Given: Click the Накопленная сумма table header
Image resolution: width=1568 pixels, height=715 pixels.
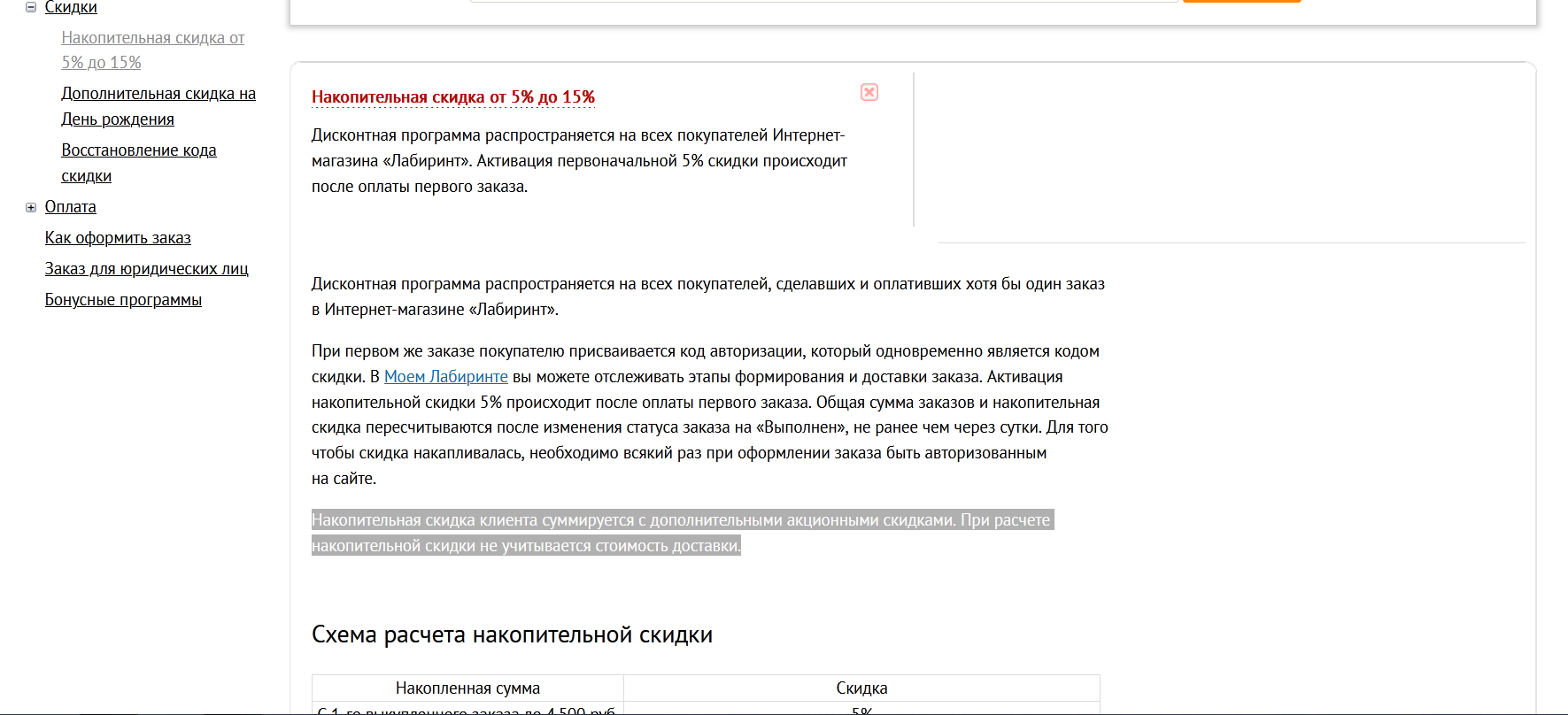Looking at the screenshot, I should pyautogui.click(x=467, y=688).
